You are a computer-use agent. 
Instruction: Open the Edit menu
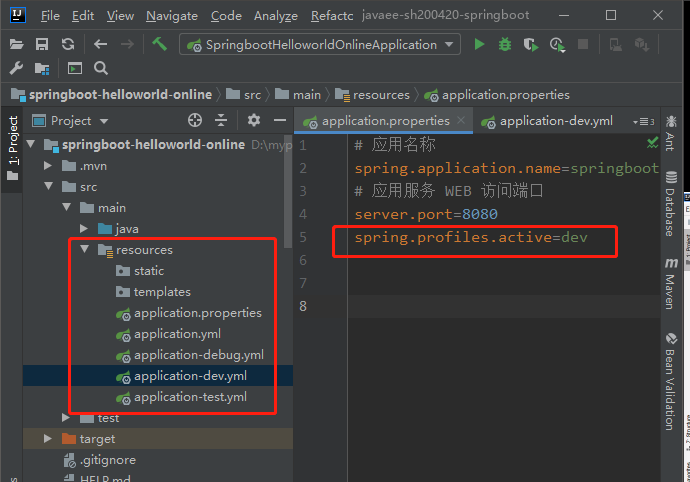pos(83,16)
